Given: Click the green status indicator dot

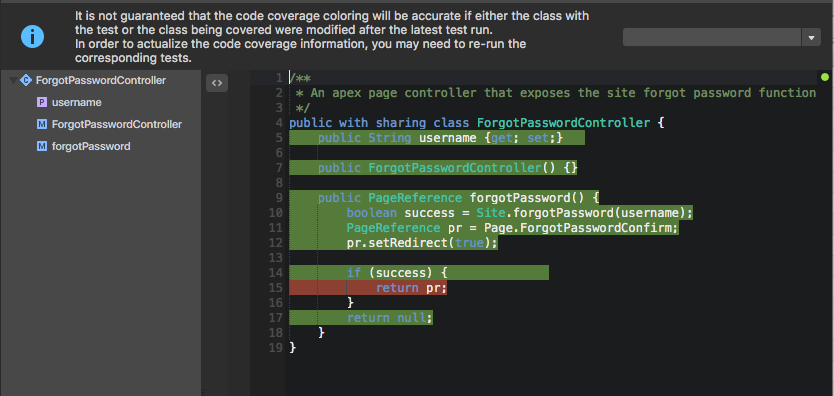Looking at the screenshot, I should 825,77.
